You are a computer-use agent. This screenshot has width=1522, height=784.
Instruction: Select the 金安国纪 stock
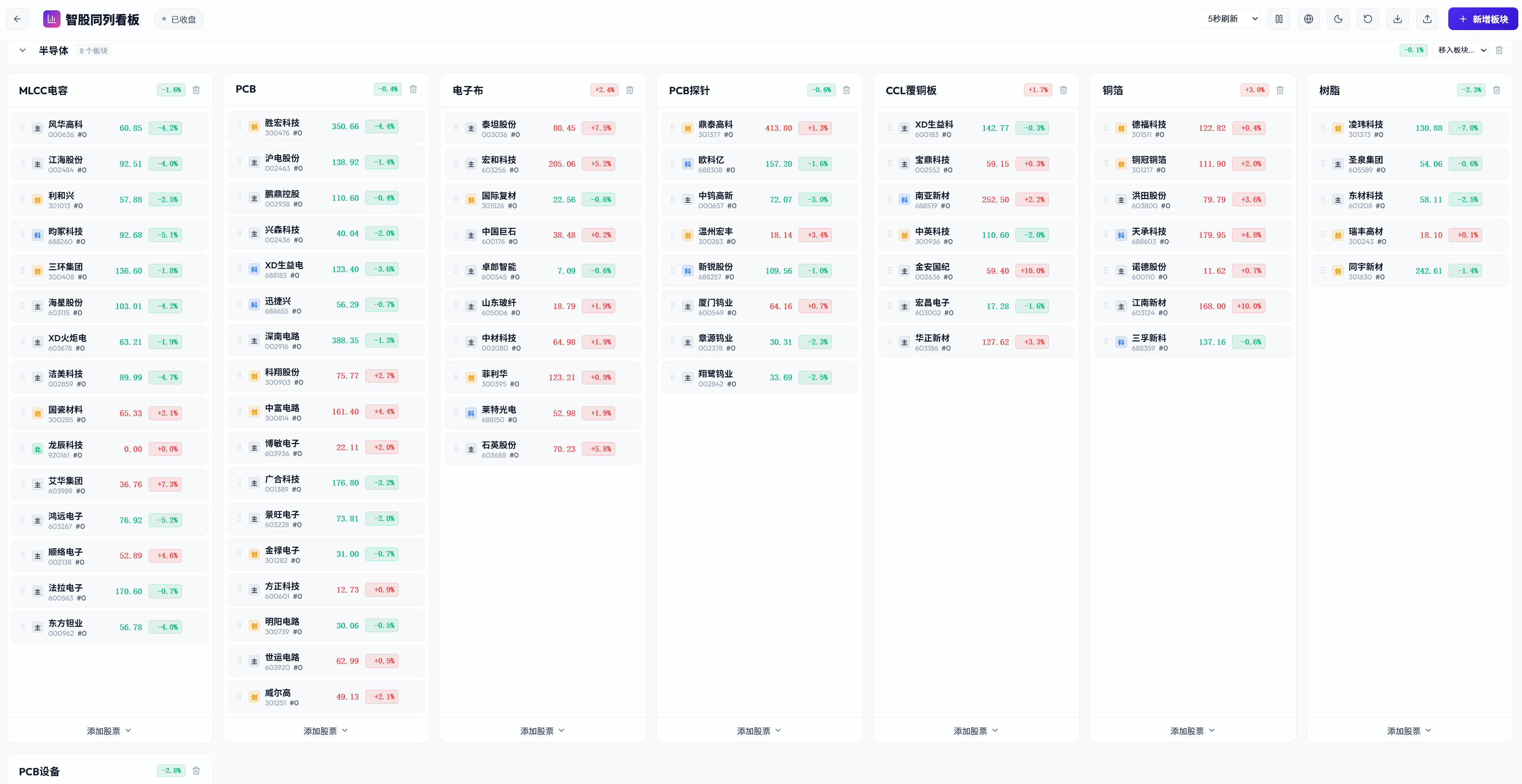coord(976,270)
